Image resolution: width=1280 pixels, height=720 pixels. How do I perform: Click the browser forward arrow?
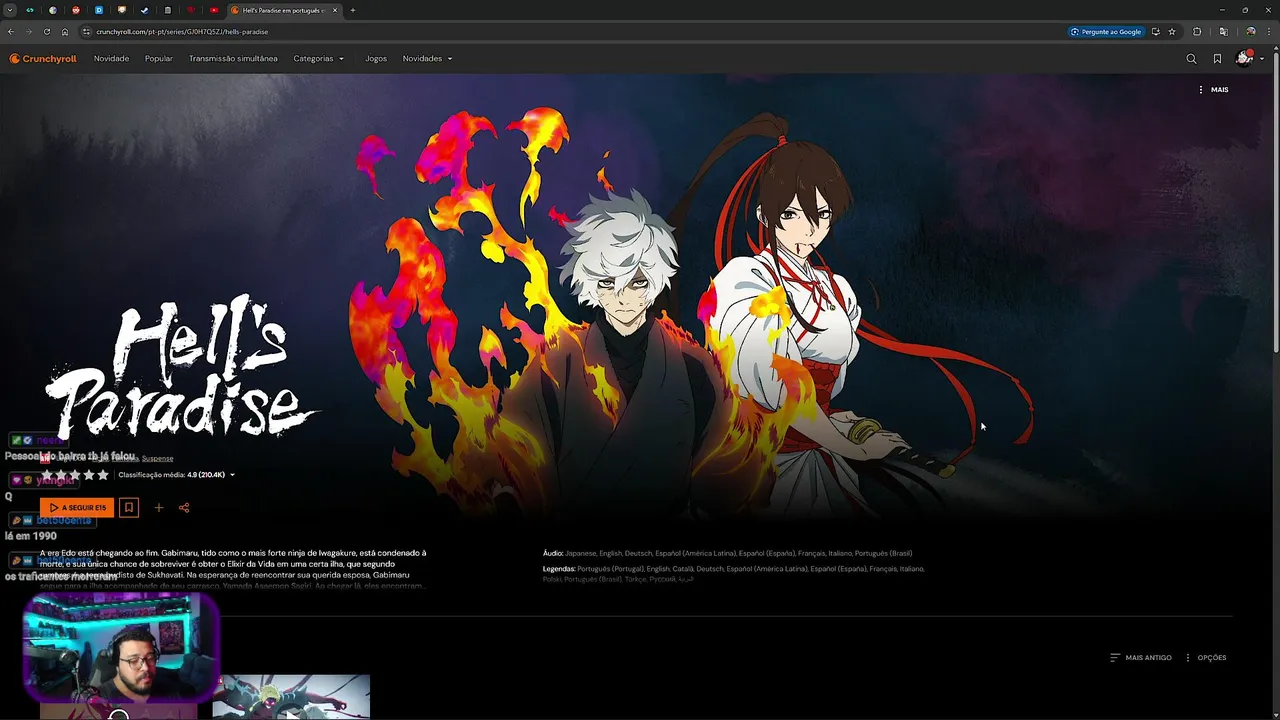(29, 32)
